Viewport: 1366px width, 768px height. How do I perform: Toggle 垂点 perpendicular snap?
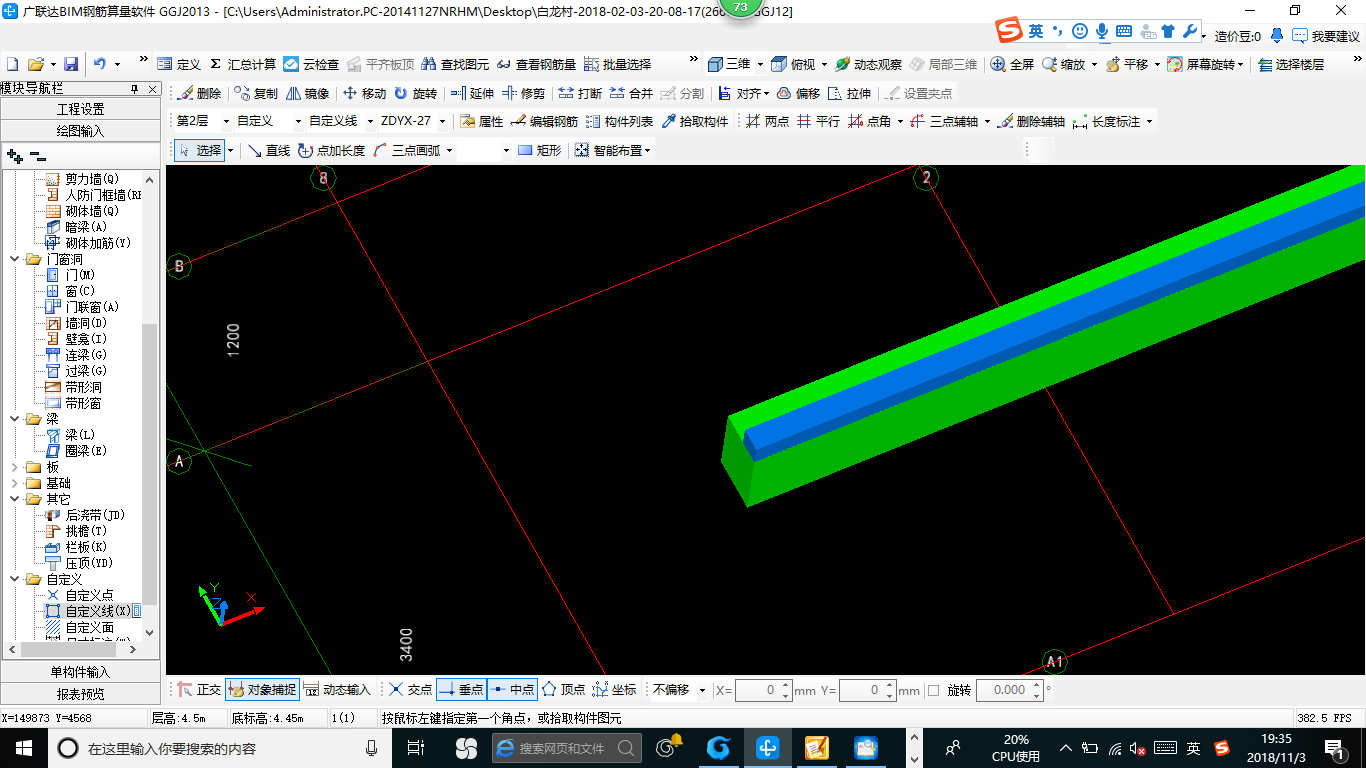[x=461, y=690]
